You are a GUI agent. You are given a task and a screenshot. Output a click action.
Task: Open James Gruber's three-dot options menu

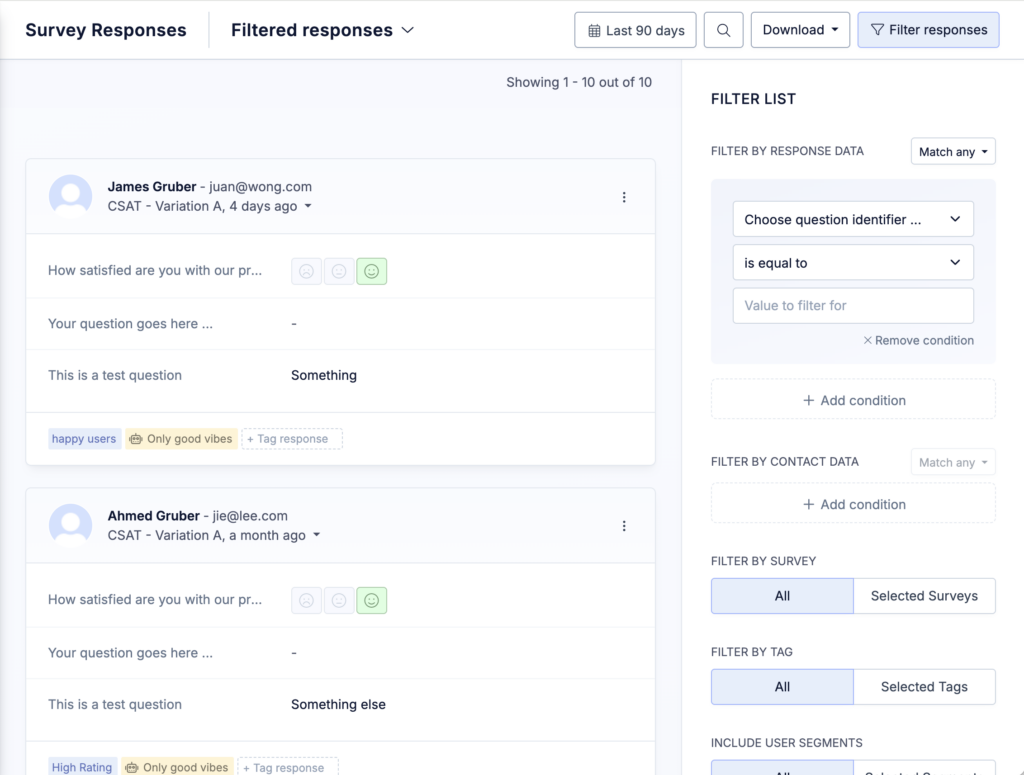pyautogui.click(x=624, y=197)
